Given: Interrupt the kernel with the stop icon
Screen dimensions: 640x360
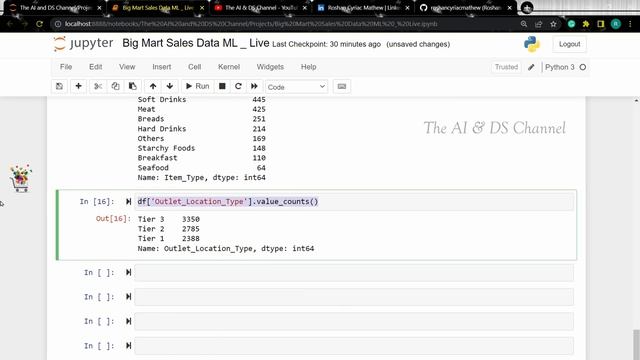Looking at the screenshot, I should [222, 86].
